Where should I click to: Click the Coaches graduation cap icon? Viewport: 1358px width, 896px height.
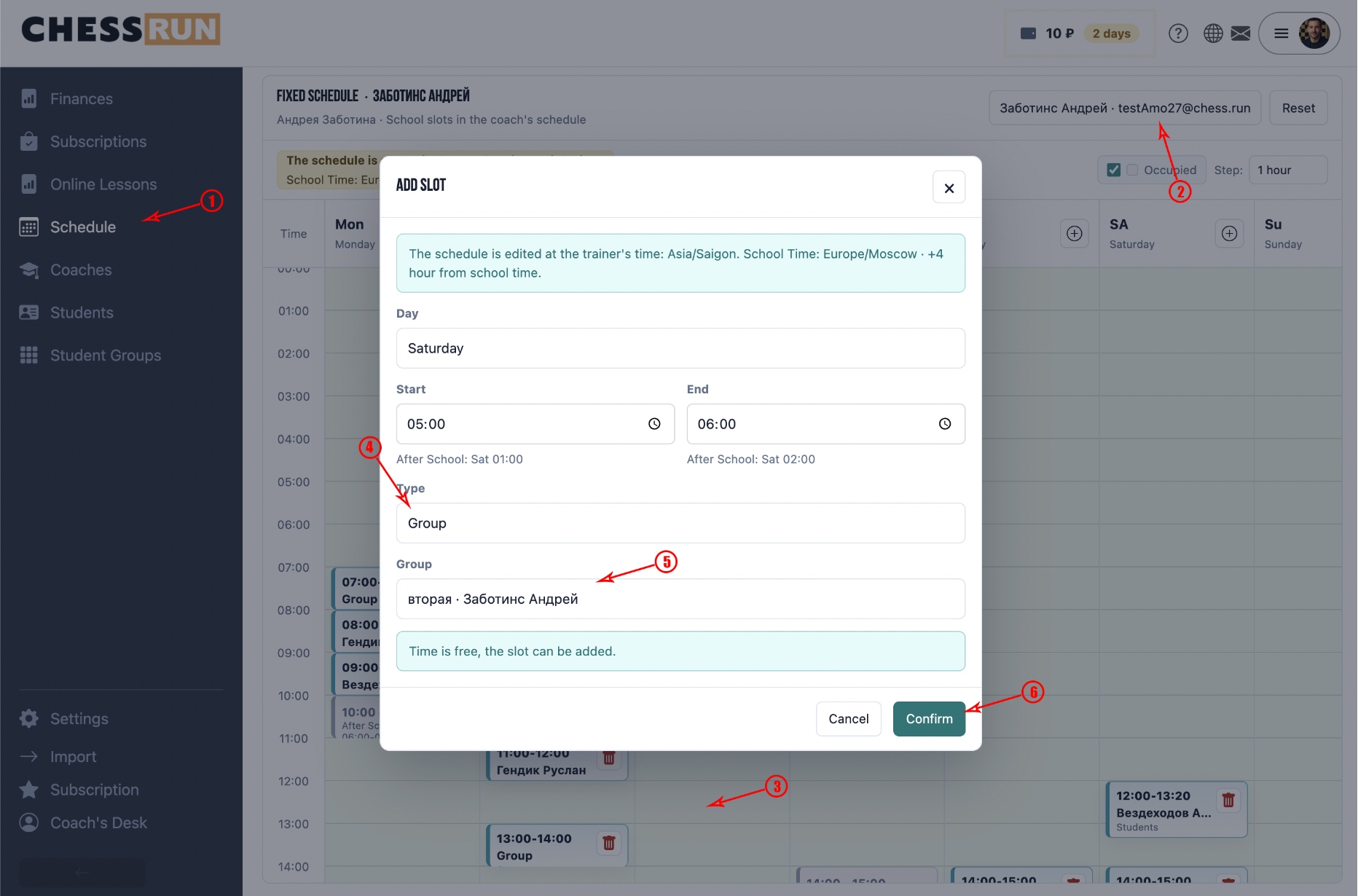29,270
